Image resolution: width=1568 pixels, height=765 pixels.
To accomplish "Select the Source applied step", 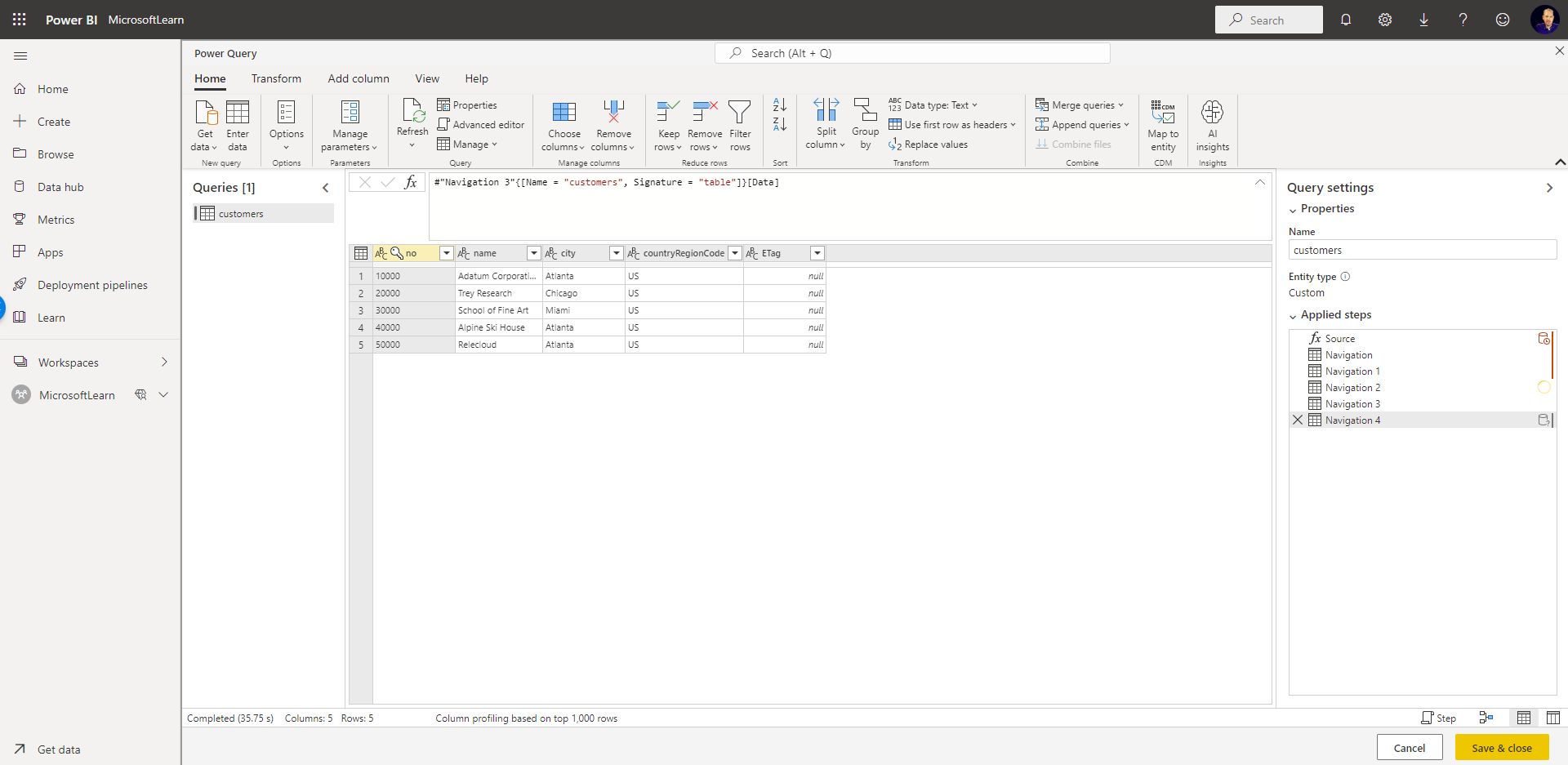I will pos(1423,338).
